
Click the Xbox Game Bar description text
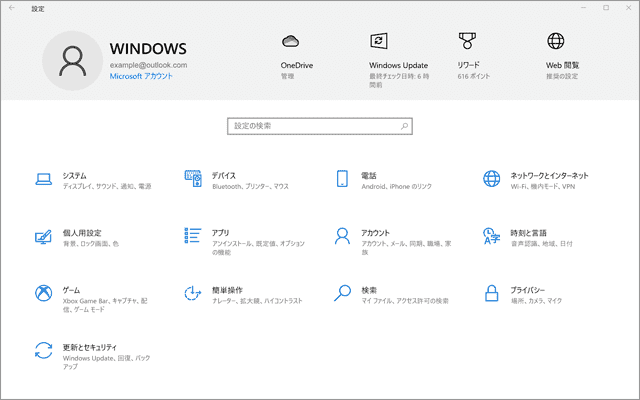[105, 305]
